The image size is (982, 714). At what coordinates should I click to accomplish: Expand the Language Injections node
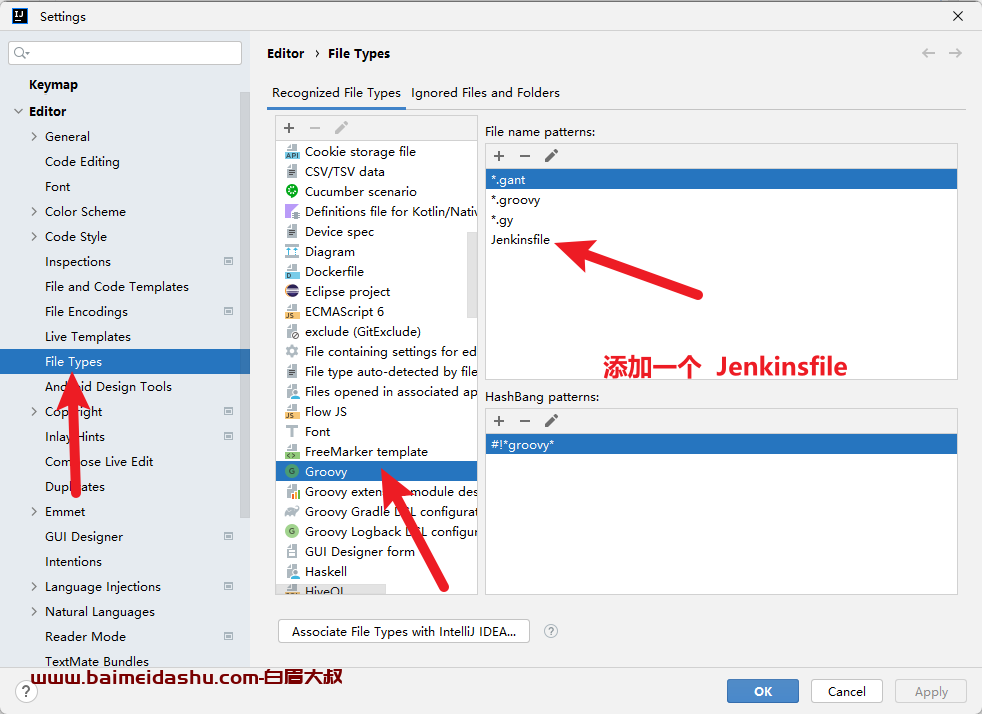point(34,586)
